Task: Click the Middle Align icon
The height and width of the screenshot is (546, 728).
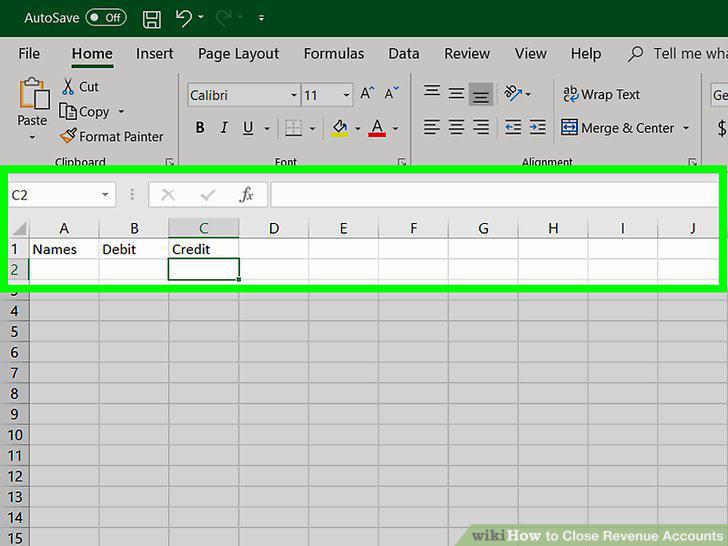Action: pos(456,93)
